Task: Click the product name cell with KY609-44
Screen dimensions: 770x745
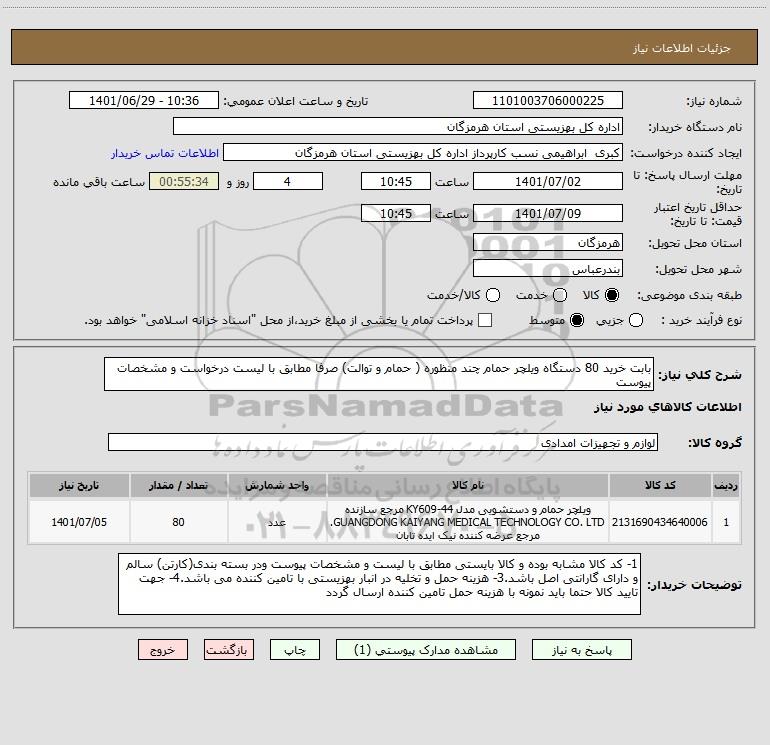Action: 468,522
